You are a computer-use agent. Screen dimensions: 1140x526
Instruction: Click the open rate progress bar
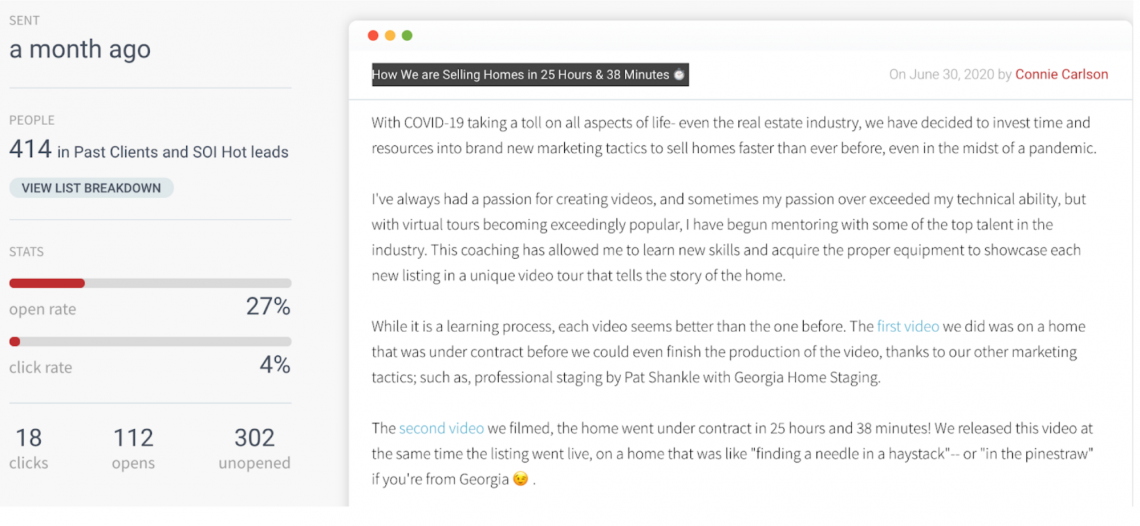(150, 284)
